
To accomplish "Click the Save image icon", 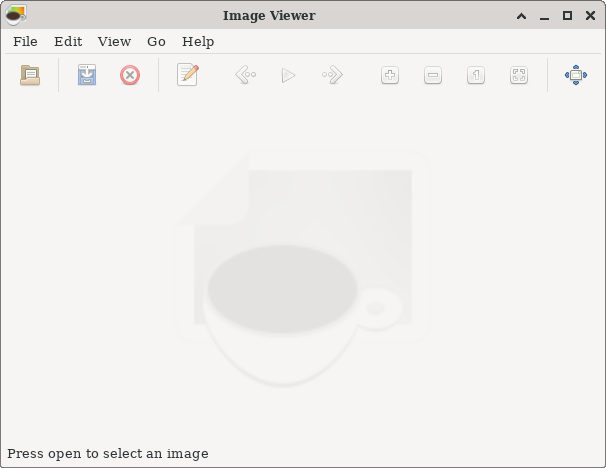I will pos(87,75).
